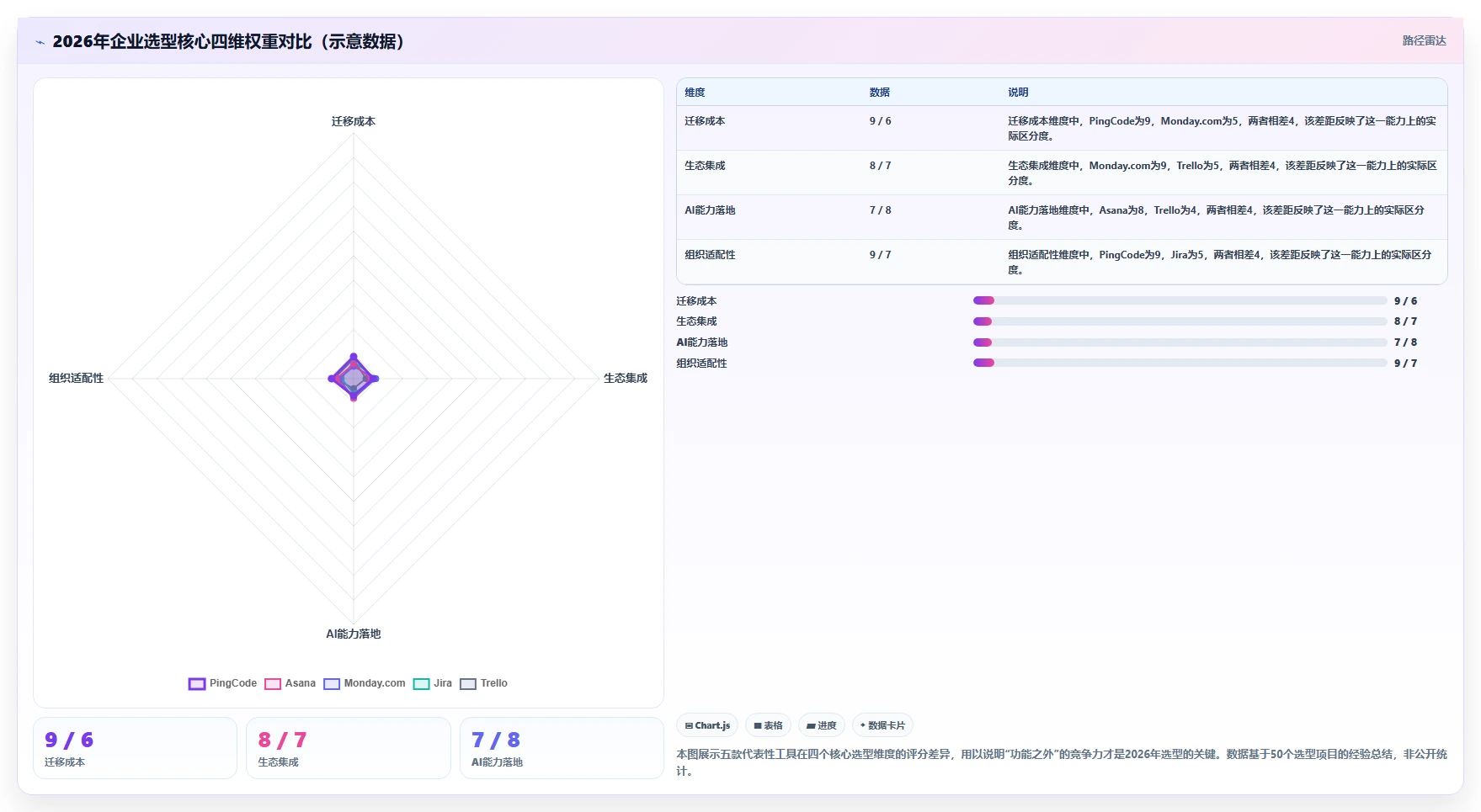Click the 进度 tag chip
Viewport: 1481px width, 812px height.
pos(822,725)
